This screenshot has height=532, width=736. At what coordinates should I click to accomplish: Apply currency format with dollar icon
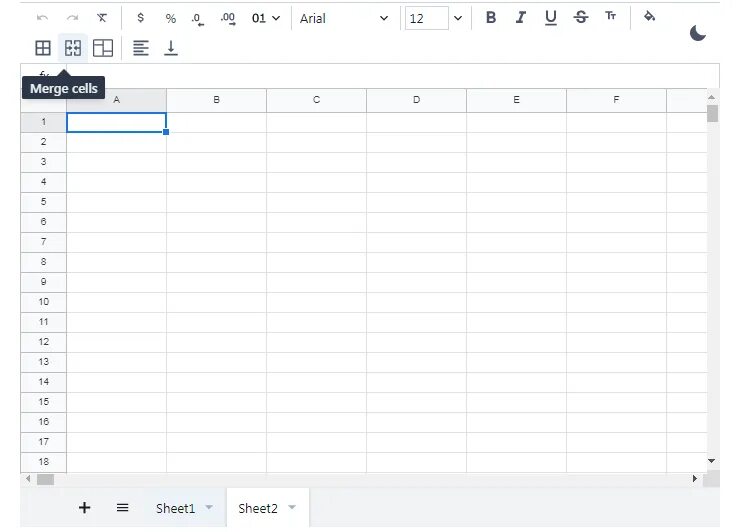click(140, 18)
